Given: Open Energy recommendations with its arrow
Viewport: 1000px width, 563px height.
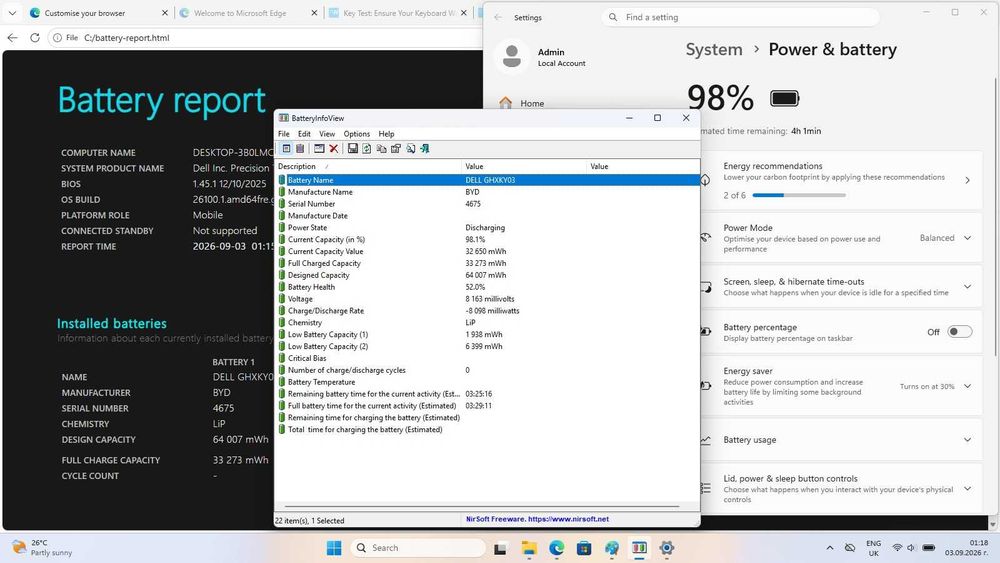Looking at the screenshot, I should click(967, 180).
